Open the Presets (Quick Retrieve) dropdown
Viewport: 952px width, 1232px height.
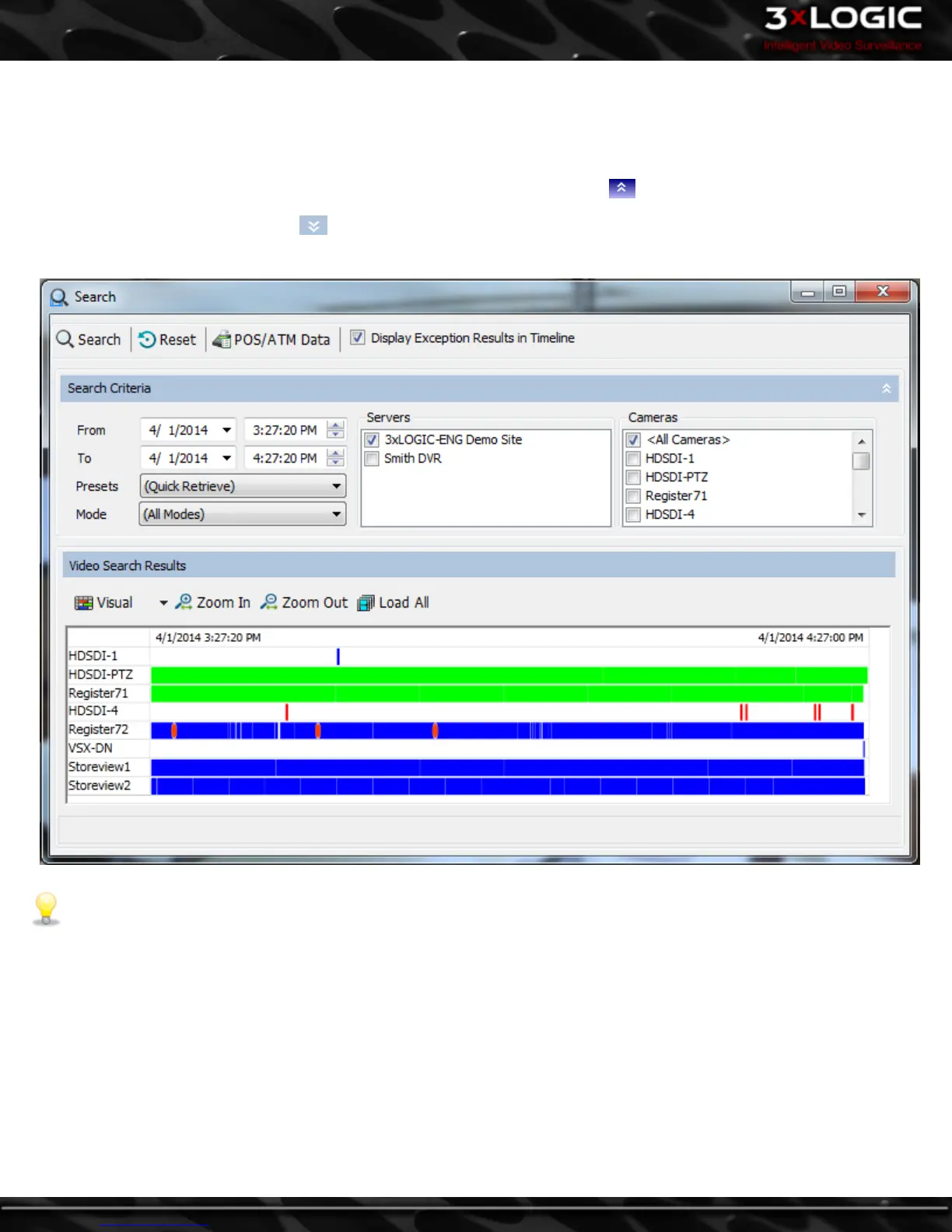243,486
